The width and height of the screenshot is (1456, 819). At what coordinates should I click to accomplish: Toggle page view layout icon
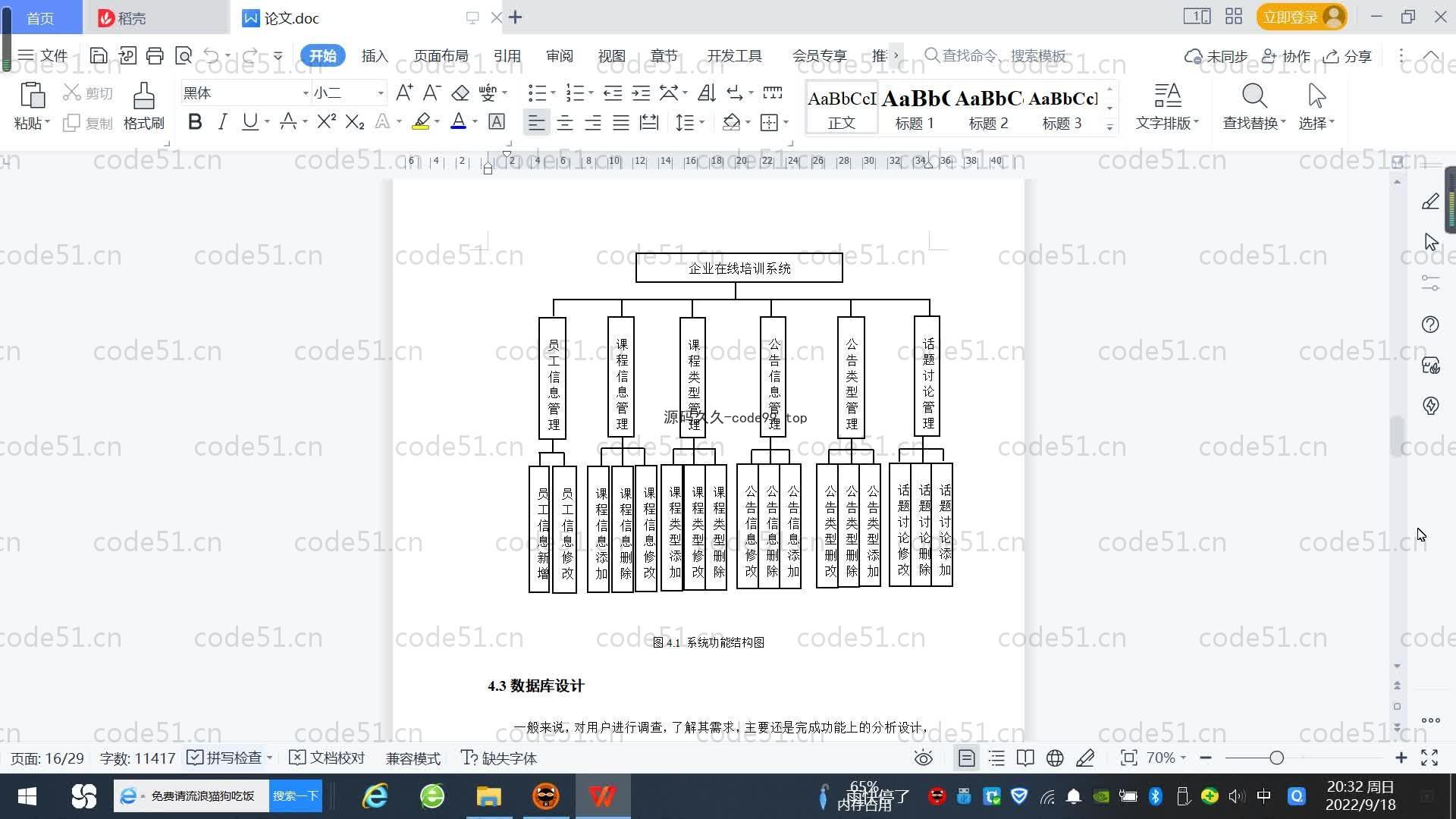point(967,758)
